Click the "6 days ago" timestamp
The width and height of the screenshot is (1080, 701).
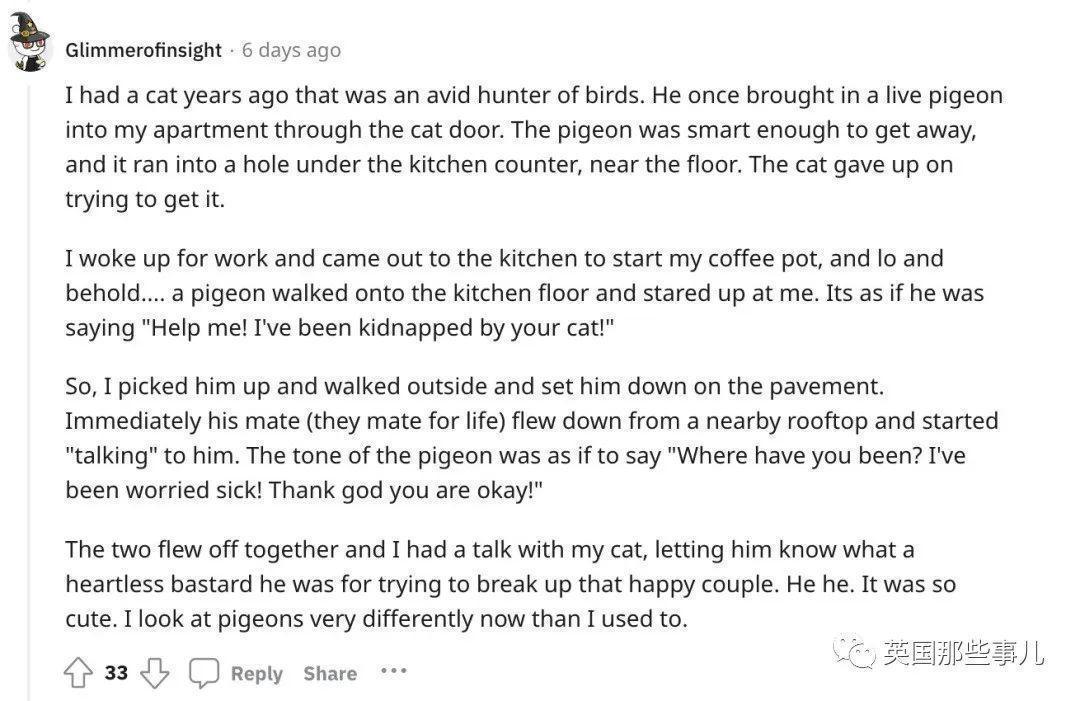291,50
